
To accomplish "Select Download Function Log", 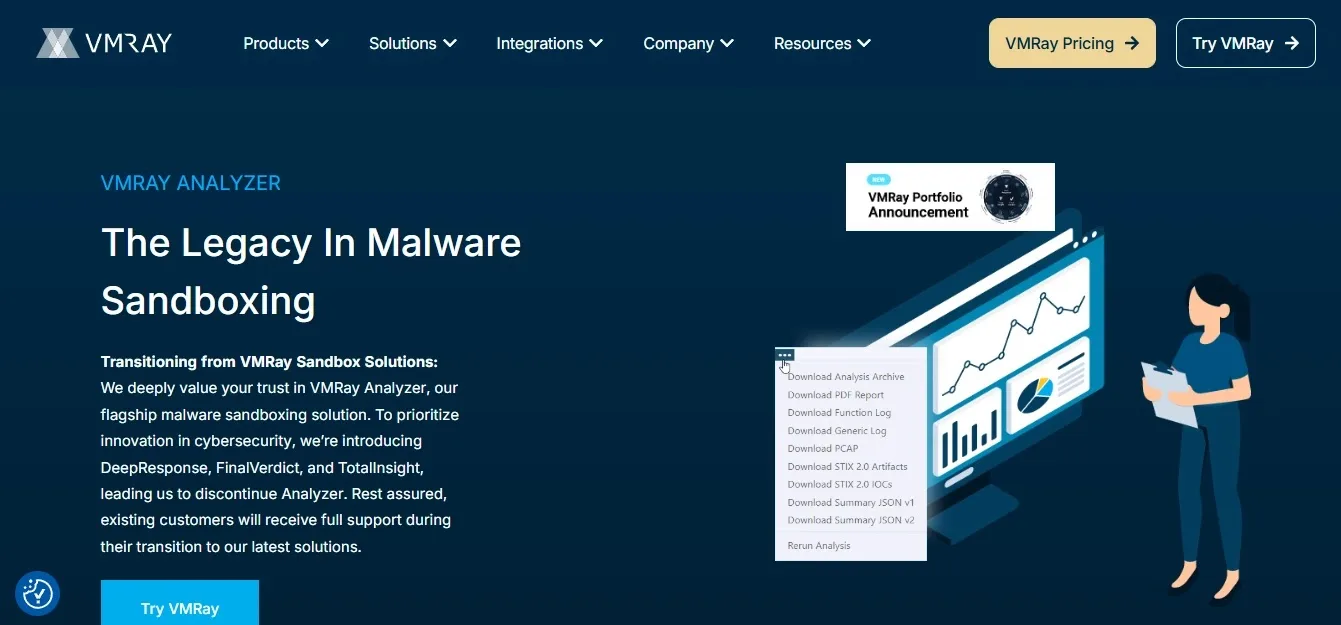I will tap(839, 413).
